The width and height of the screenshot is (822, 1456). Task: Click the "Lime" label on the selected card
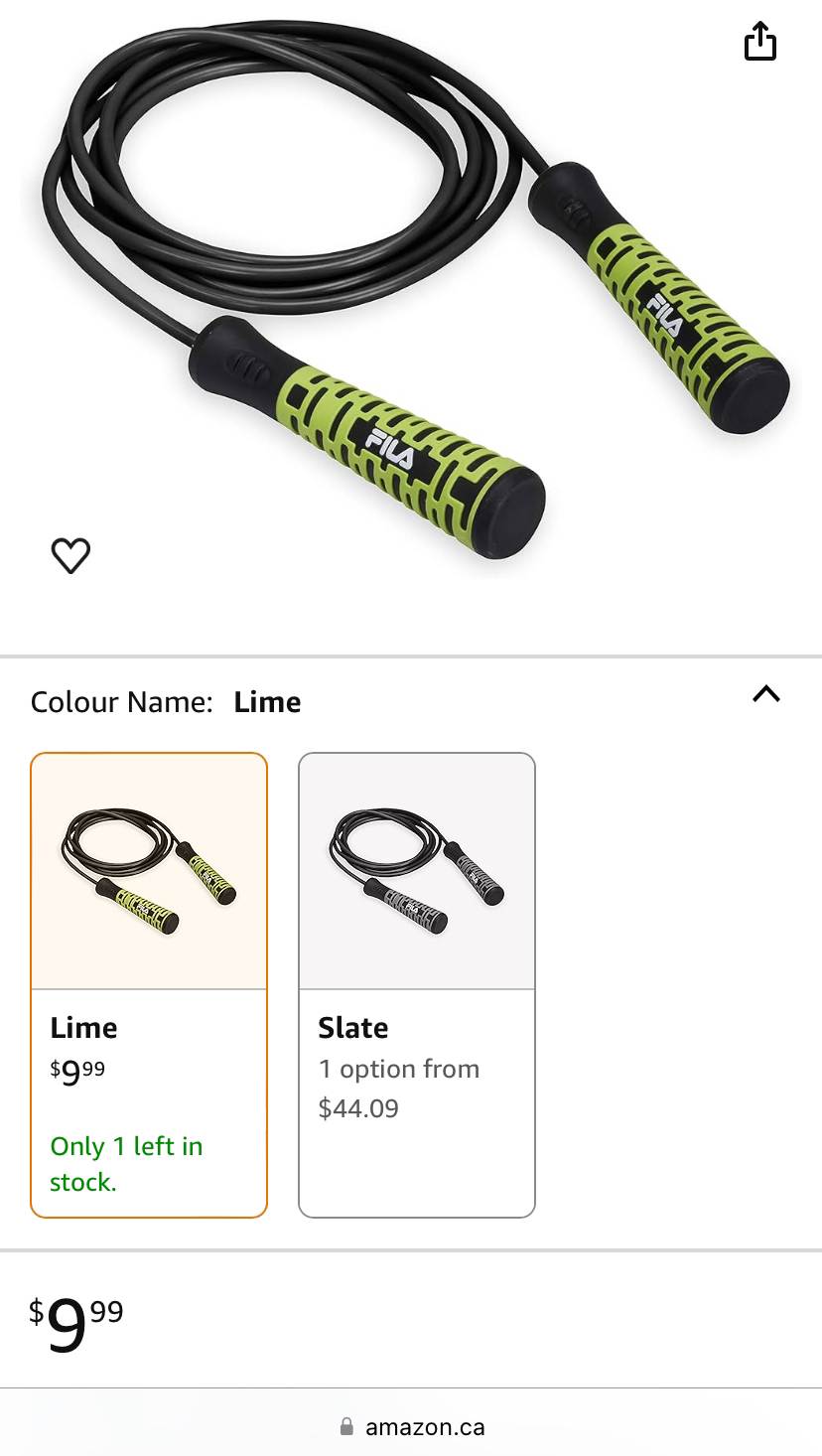click(x=83, y=1028)
